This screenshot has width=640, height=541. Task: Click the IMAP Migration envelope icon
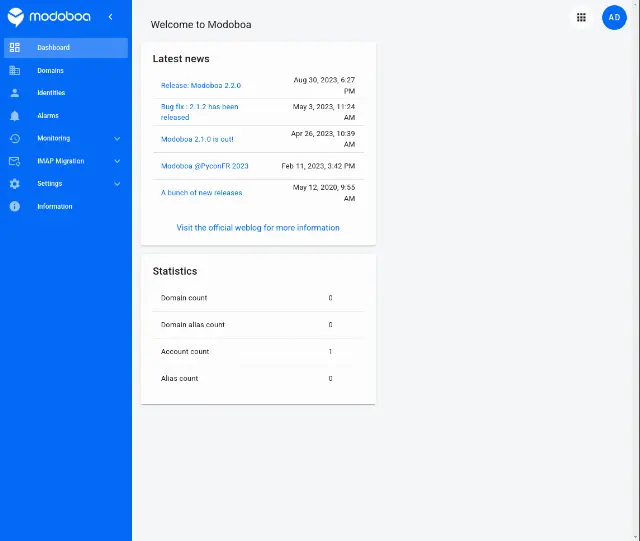[x=15, y=161]
